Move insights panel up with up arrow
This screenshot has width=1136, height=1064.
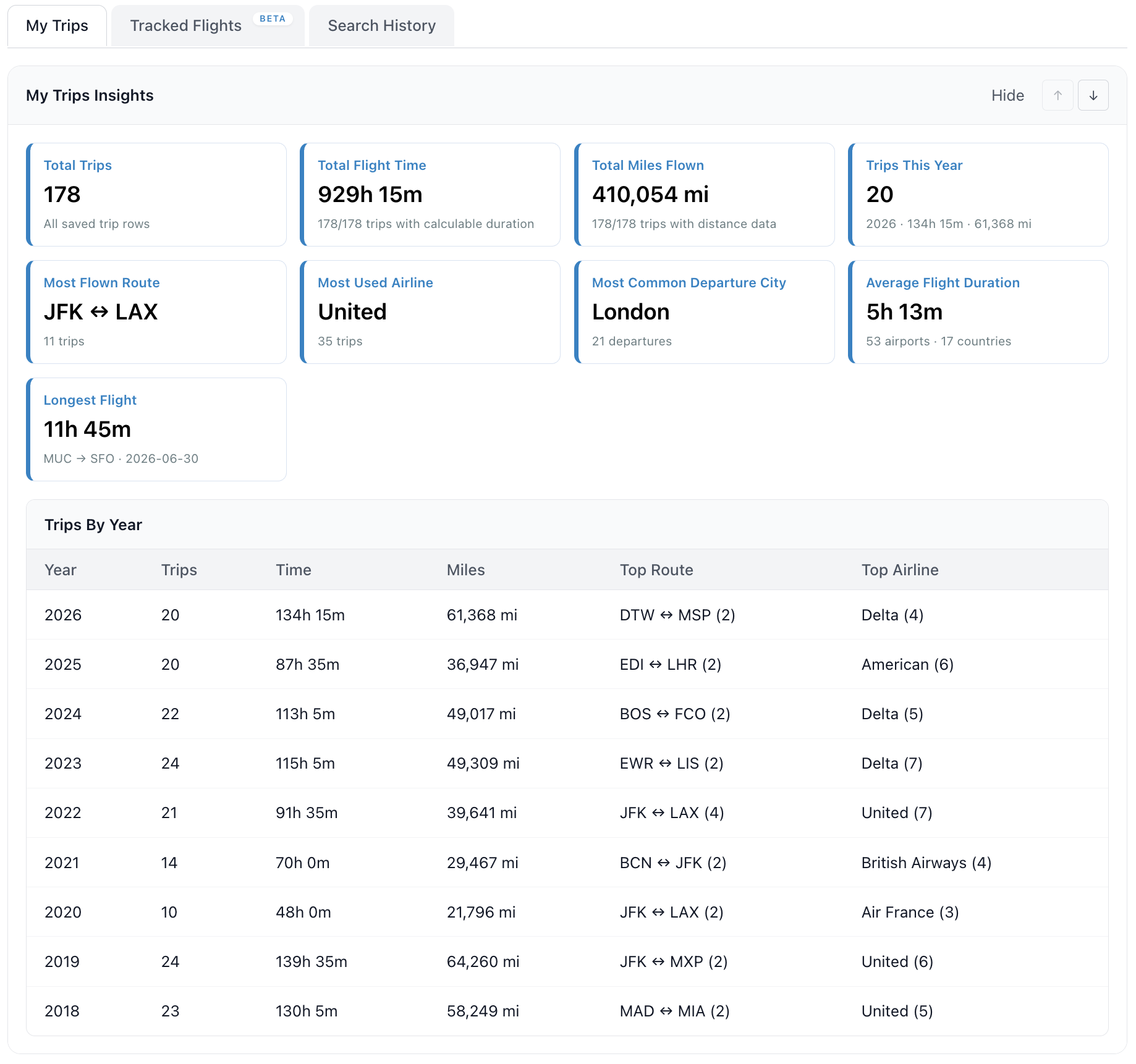pos(1058,96)
